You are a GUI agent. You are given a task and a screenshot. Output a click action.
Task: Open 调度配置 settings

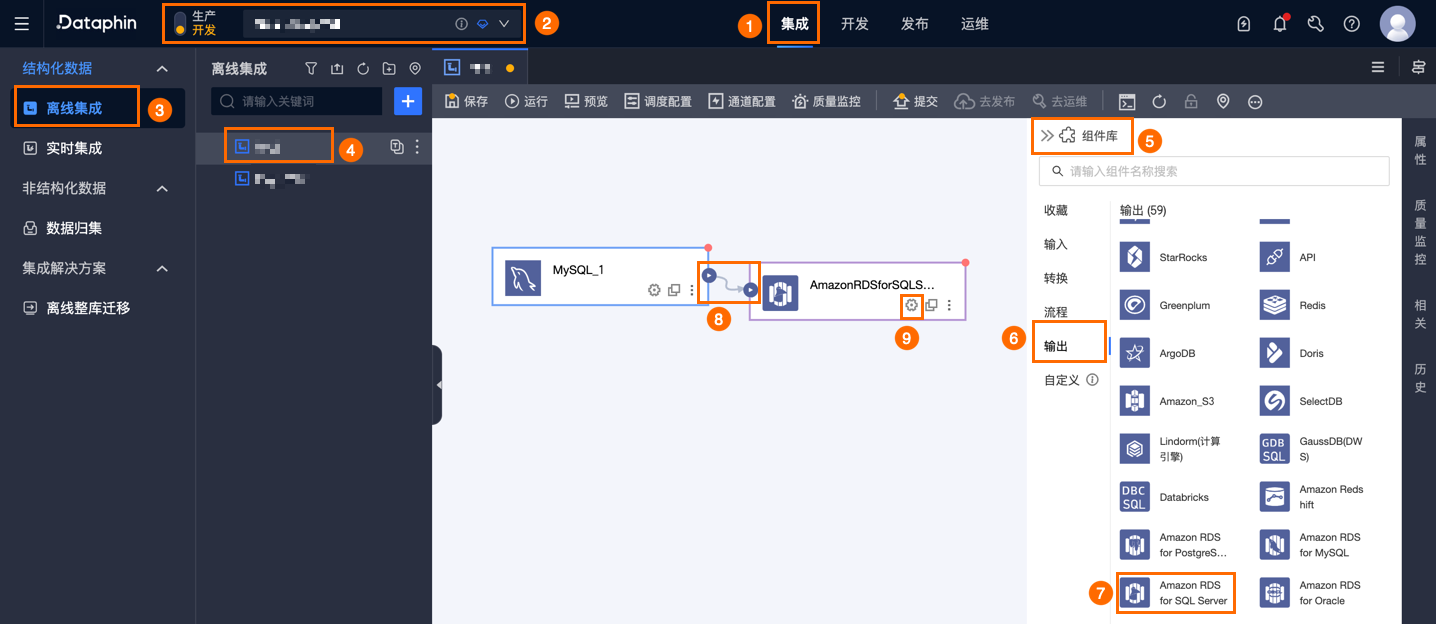[x=658, y=101]
